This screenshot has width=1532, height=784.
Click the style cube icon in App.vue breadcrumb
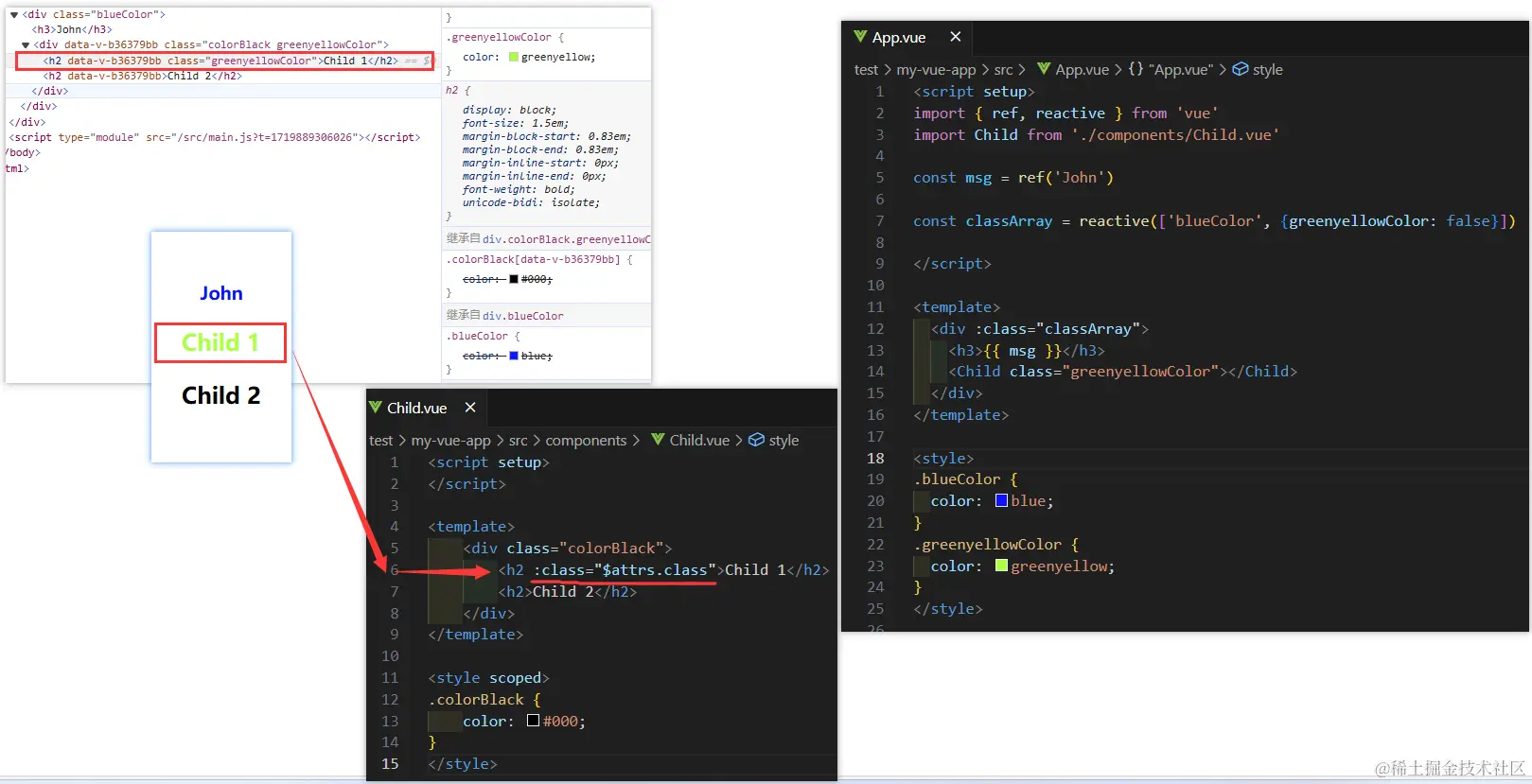tap(1240, 69)
